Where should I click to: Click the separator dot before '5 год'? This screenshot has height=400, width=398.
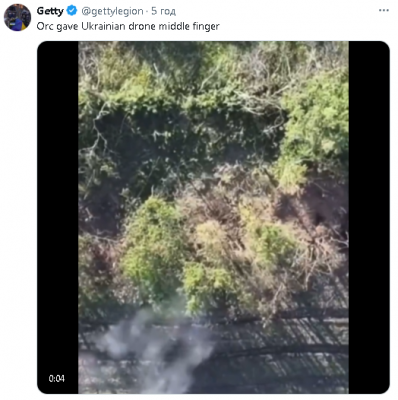tap(147, 11)
